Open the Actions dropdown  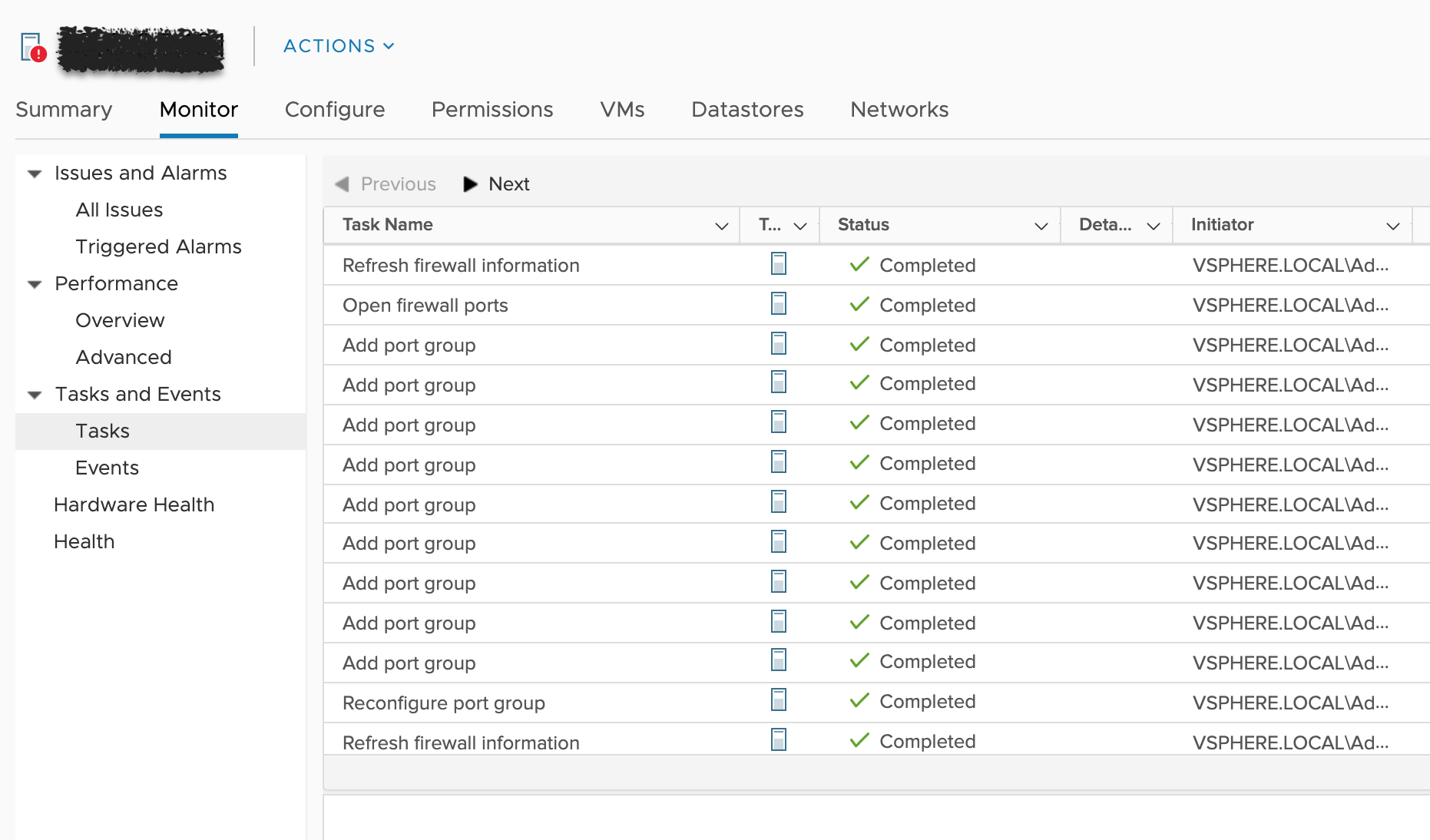(x=338, y=46)
